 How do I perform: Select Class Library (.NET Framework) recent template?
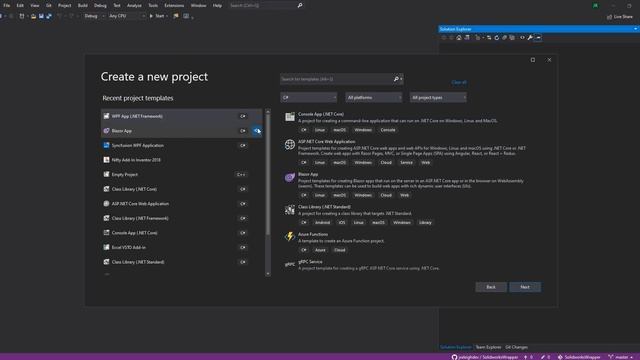(x=182, y=218)
